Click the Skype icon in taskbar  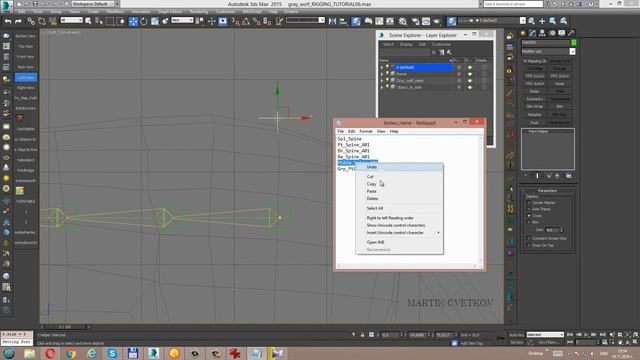(x=112, y=353)
